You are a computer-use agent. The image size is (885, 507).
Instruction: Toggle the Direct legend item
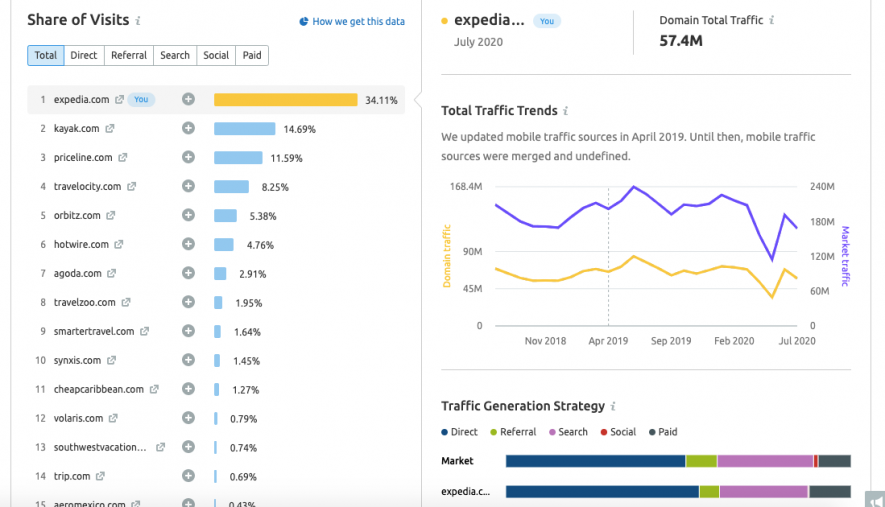(x=459, y=432)
